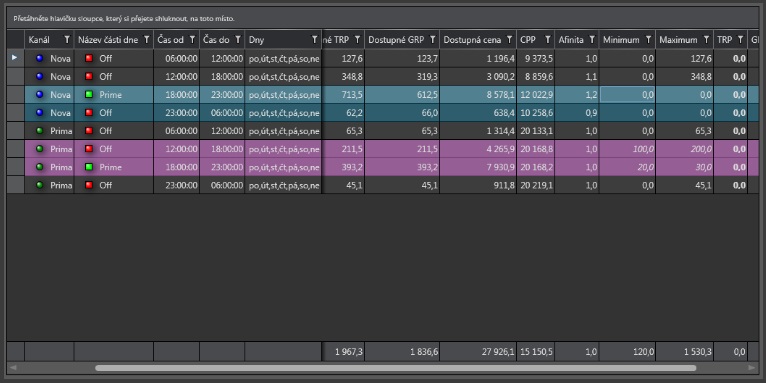Select the CPP cell 12 022,9
Screen dimensions: 766x383
535,95
